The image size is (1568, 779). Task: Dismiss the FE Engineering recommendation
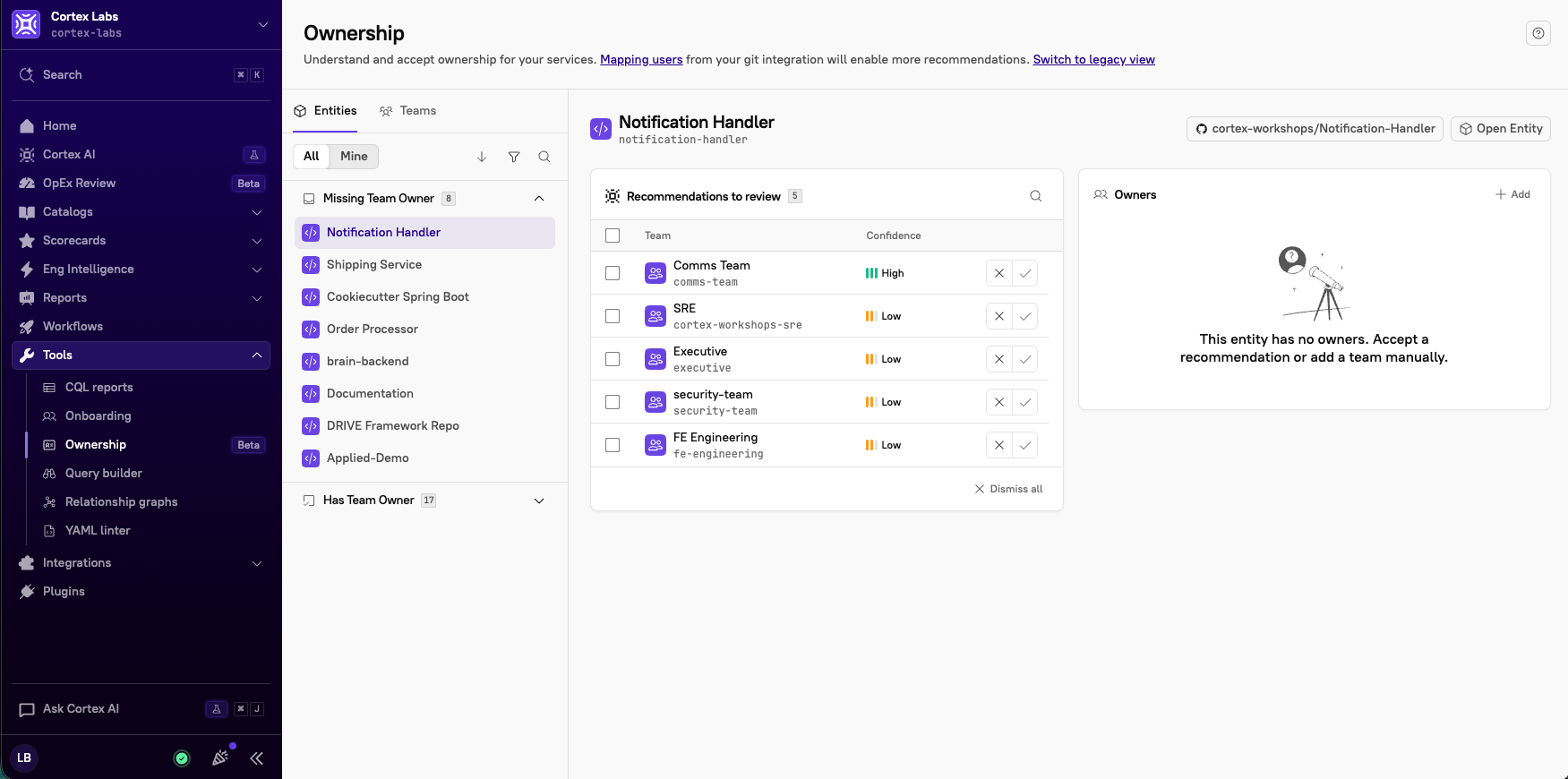999,445
